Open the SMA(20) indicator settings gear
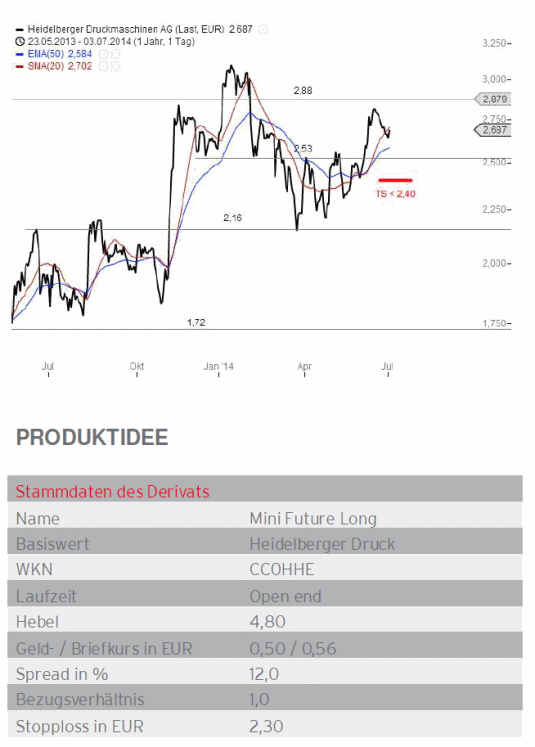 point(103,66)
